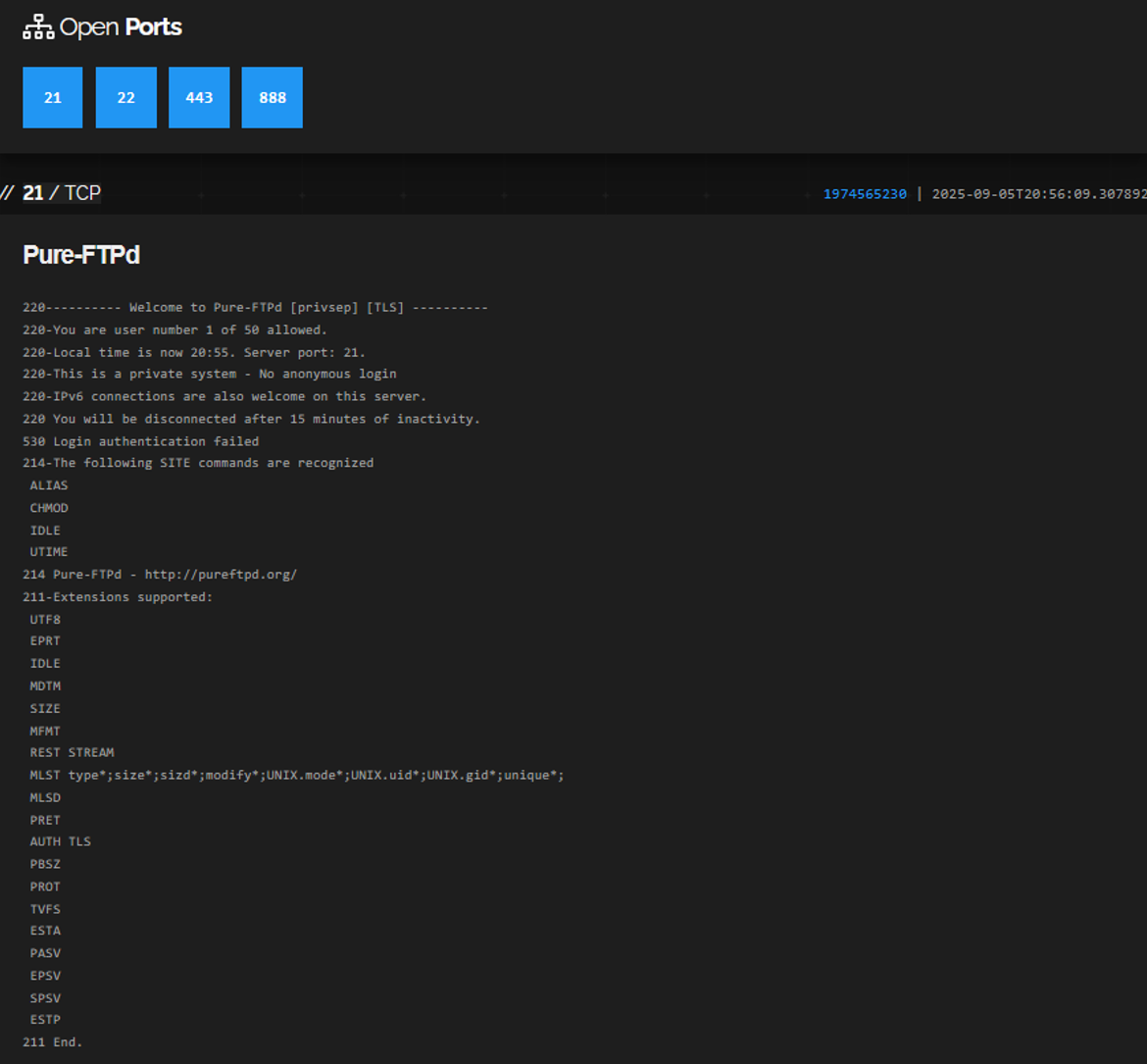The image size is (1147, 1064).
Task: Select port 888 box
Action: tap(273, 97)
